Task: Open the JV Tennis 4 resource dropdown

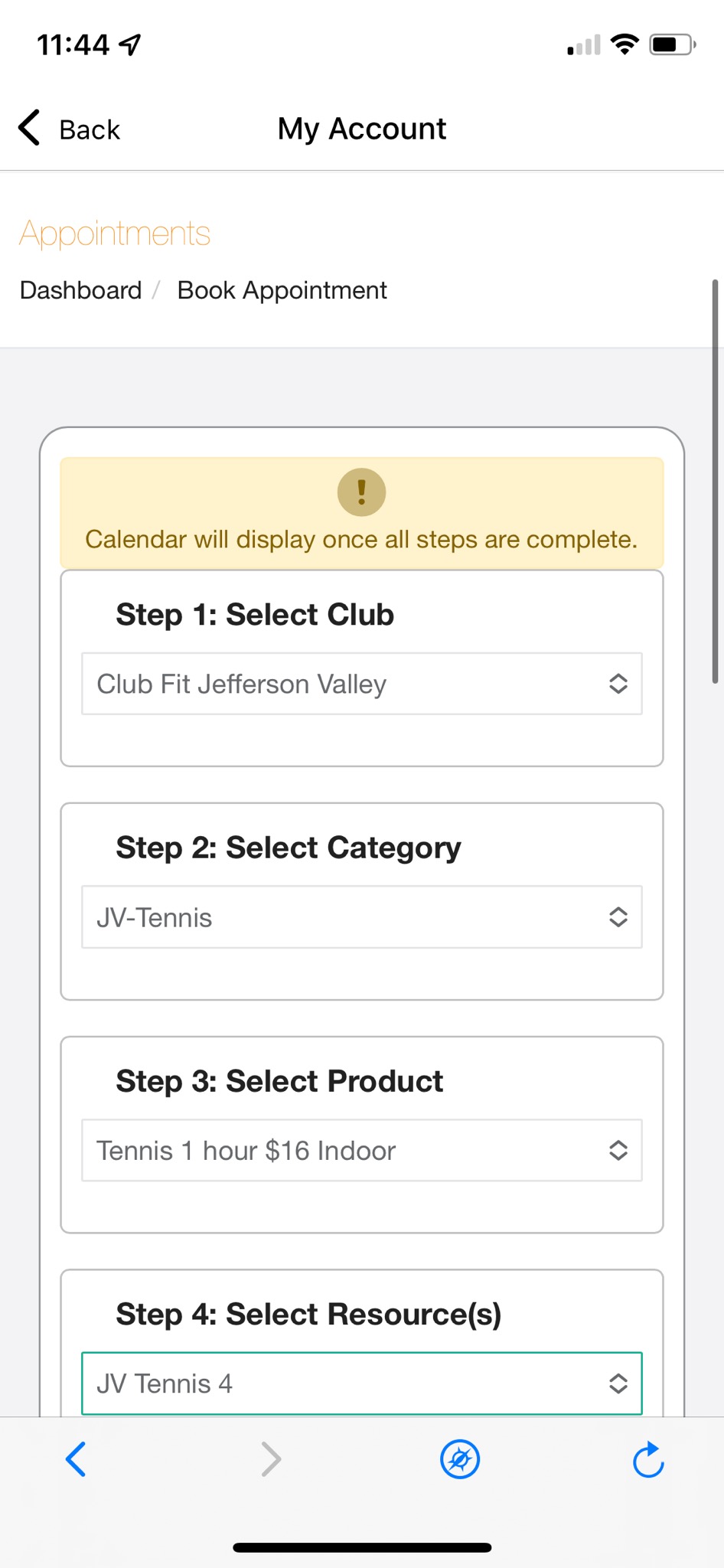Action: [362, 1383]
